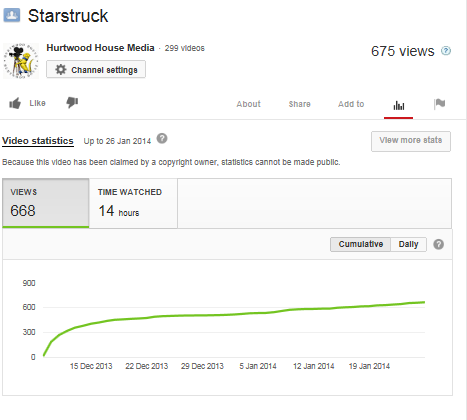Select the VIEWS 668 metric tab
The image size is (467, 420).
(46, 203)
